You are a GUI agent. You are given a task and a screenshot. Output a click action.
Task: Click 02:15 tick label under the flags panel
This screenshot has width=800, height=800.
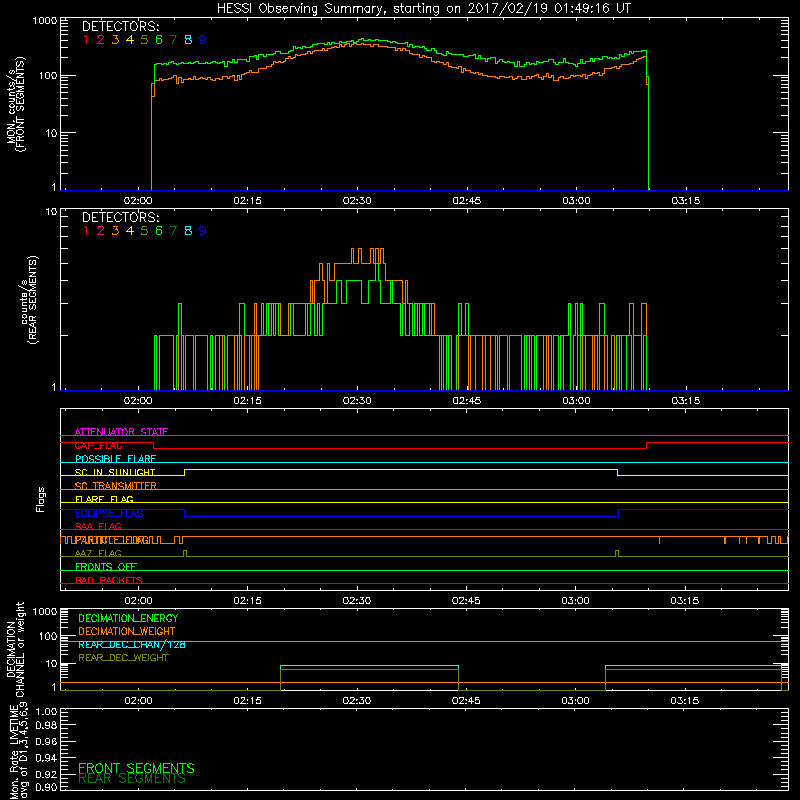coord(247,601)
